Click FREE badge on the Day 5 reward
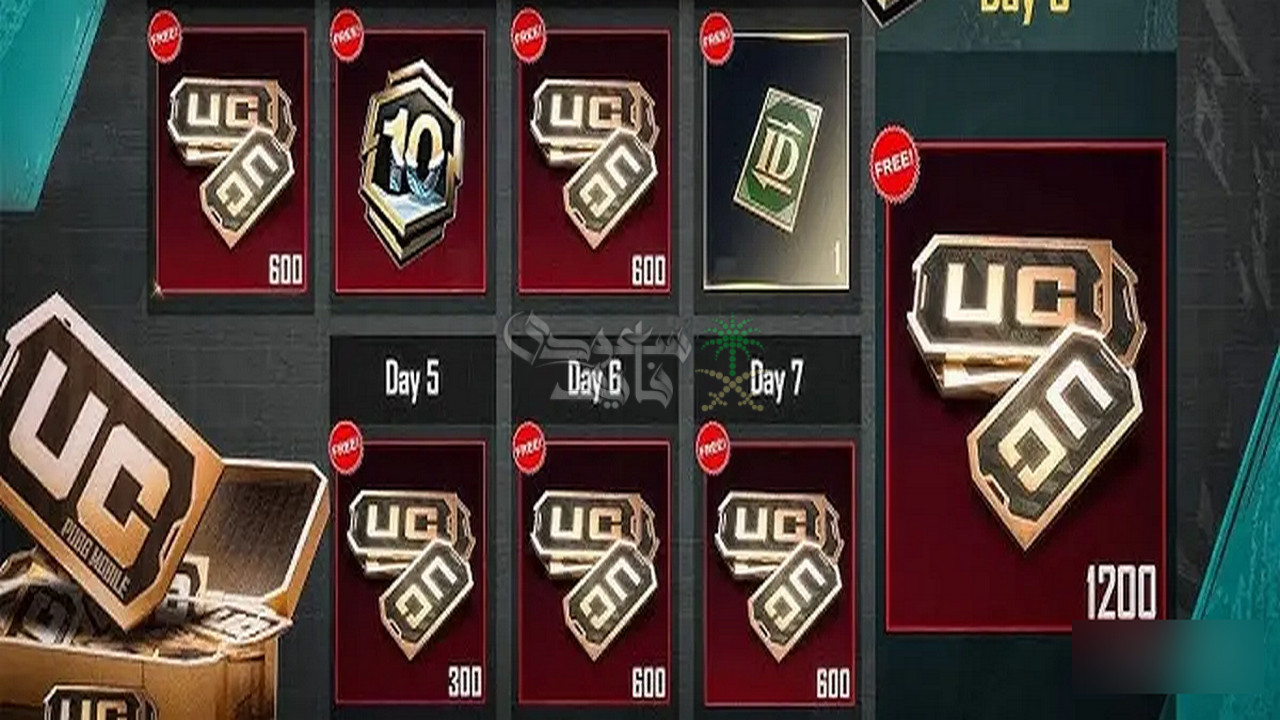1280x720 pixels. (x=346, y=447)
